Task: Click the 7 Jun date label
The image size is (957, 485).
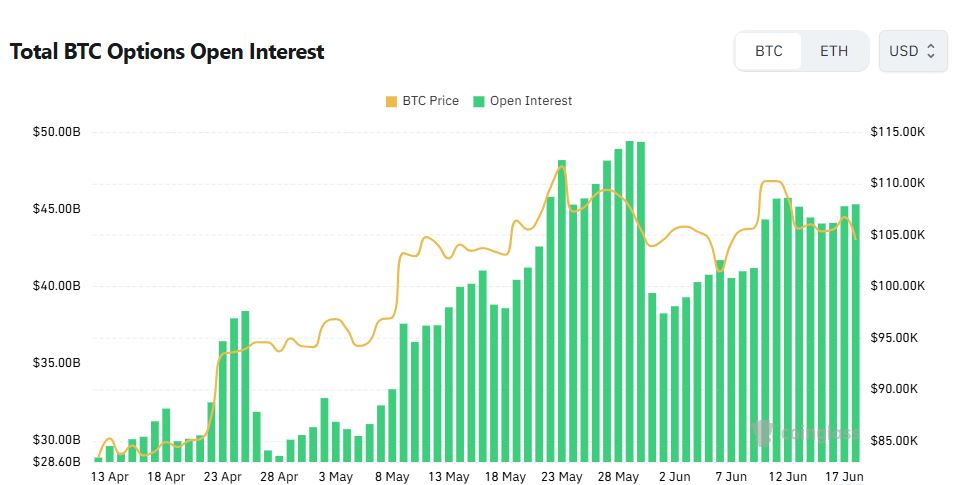Action: 731,476
